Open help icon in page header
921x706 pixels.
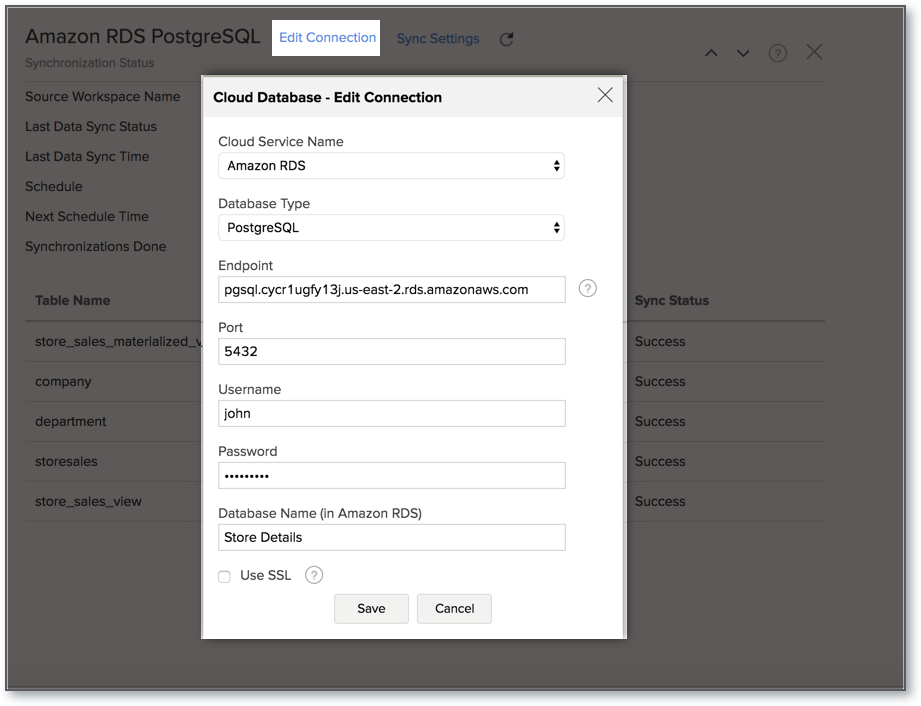(x=778, y=53)
